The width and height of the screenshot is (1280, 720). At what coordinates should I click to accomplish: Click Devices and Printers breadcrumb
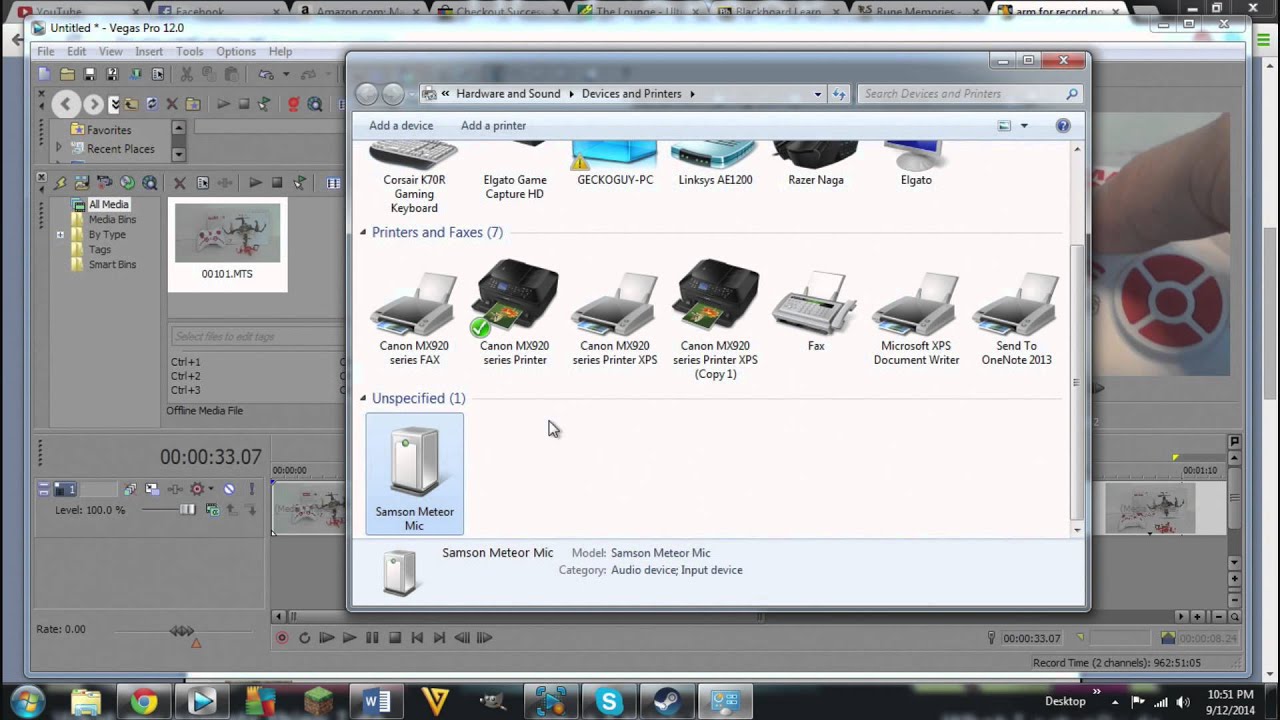pyautogui.click(x=631, y=93)
